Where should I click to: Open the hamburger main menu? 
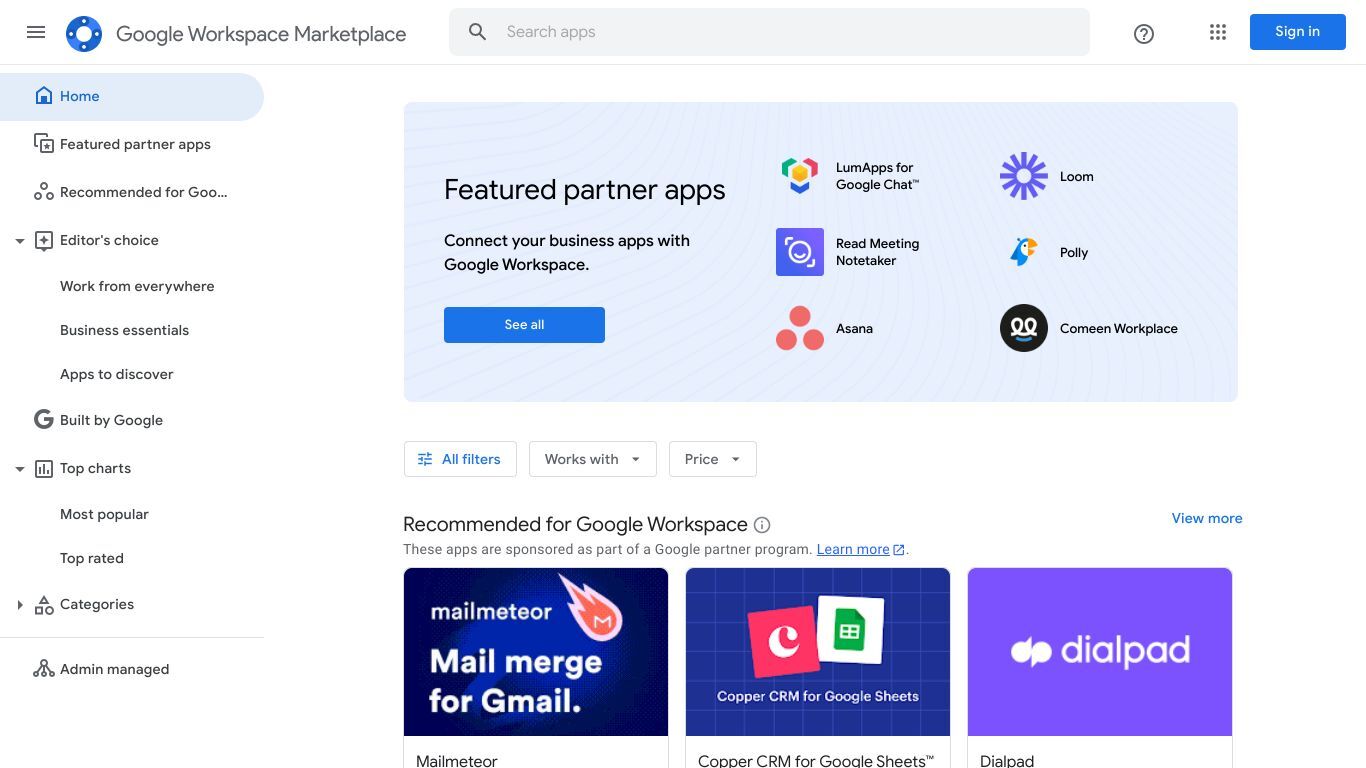pos(36,32)
